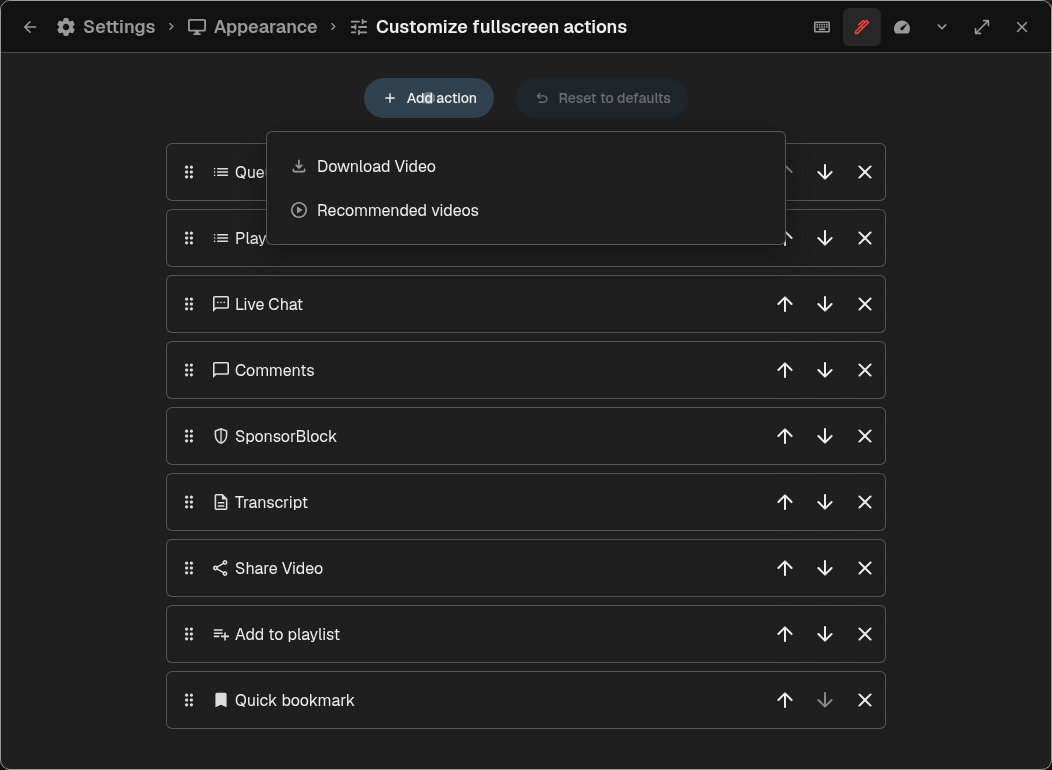The image size is (1052, 770).
Task: Select the Quick bookmark label
Action: (x=295, y=700)
